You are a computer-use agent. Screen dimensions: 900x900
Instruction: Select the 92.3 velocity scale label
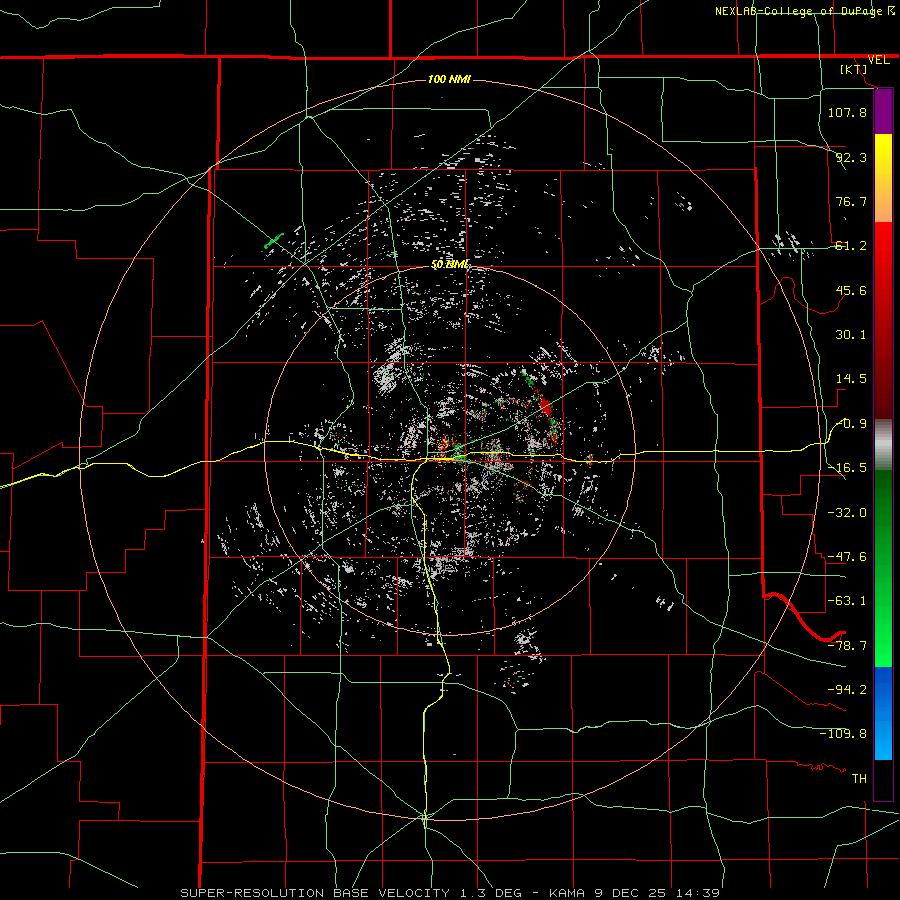(x=850, y=157)
